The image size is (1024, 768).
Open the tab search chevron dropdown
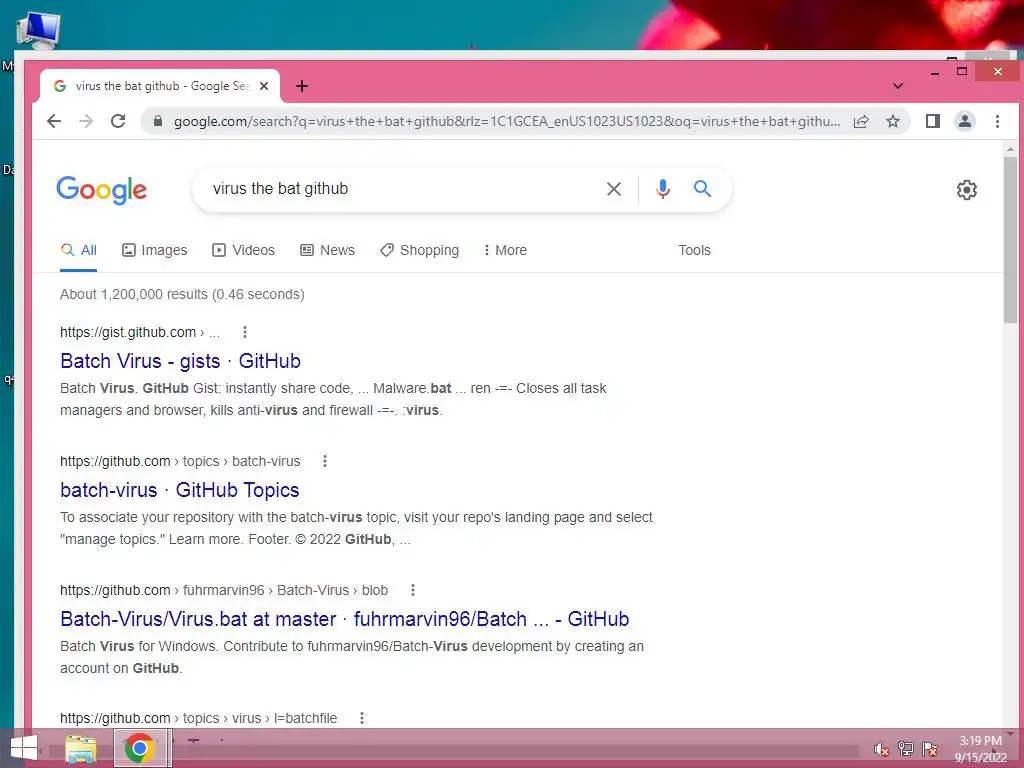pos(898,86)
